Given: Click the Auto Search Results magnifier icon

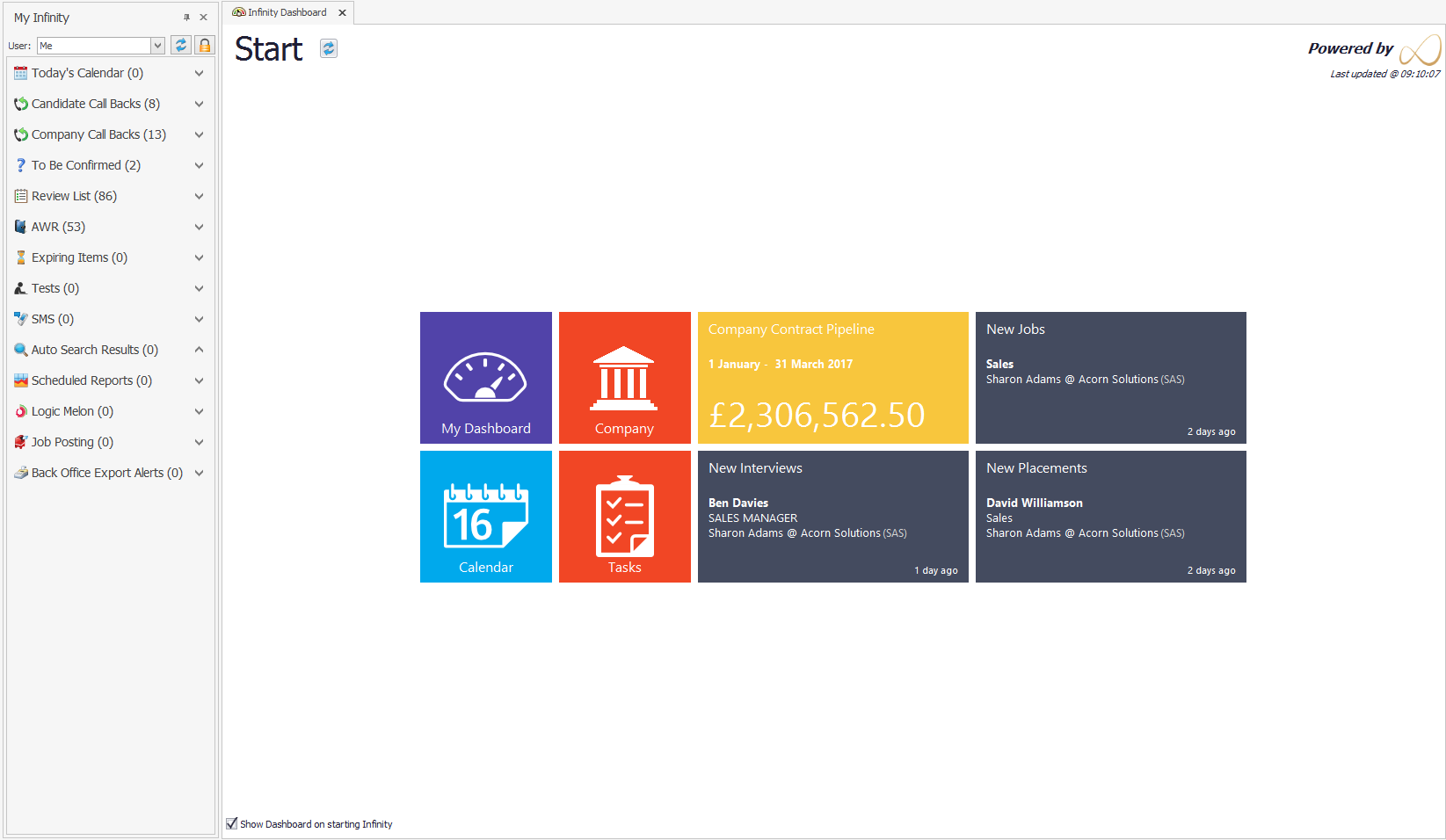Looking at the screenshot, I should point(21,350).
